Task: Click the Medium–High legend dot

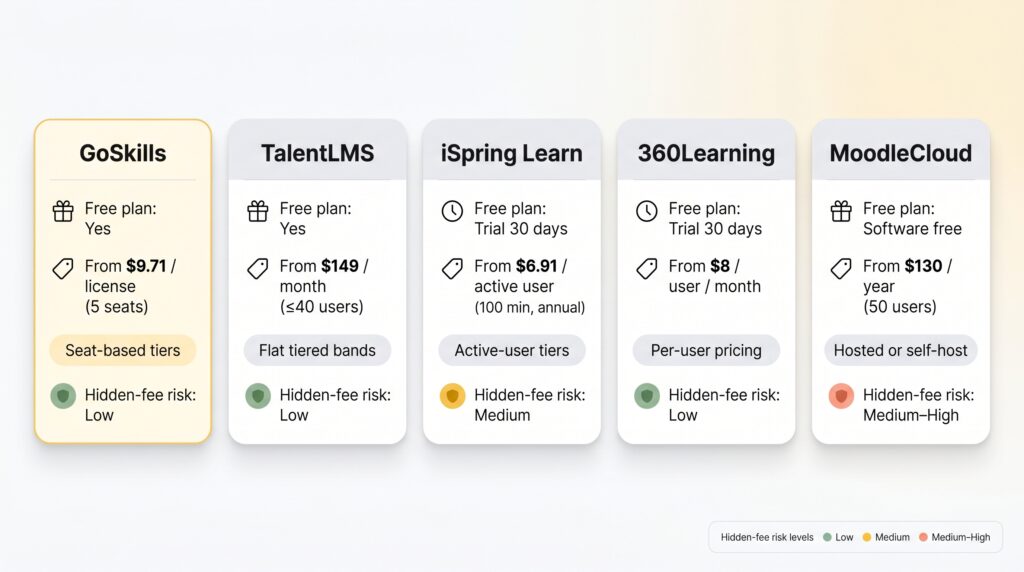Action: [x=922, y=537]
